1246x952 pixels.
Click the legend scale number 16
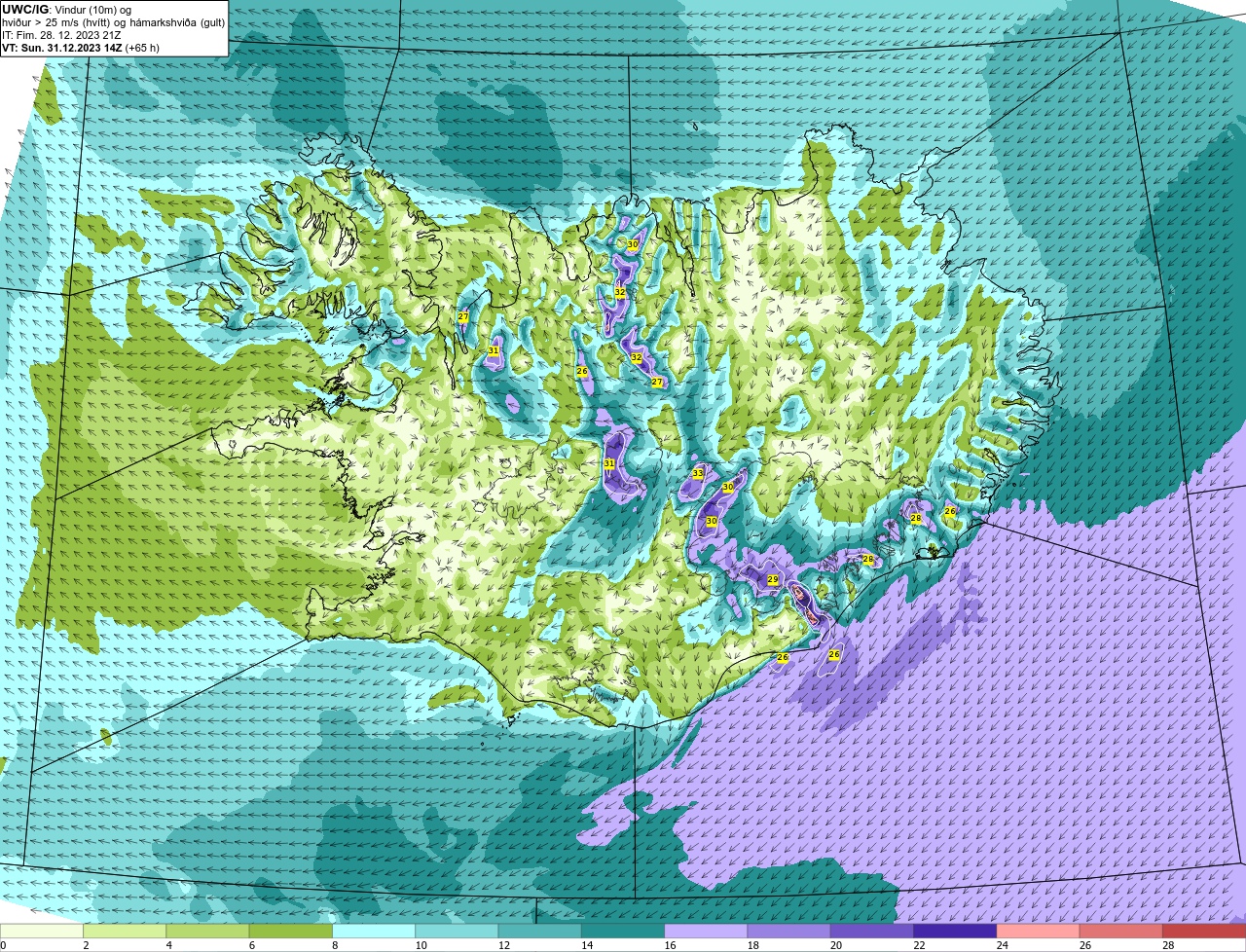click(x=669, y=945)
